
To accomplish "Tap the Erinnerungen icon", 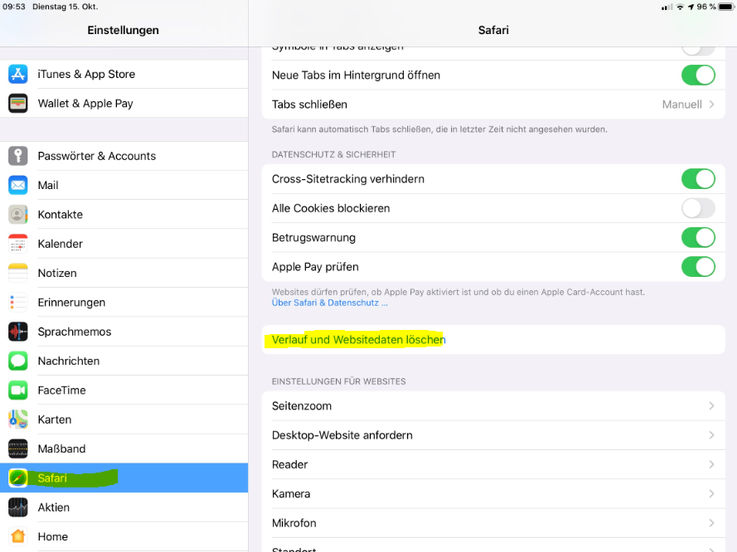I will click(18, 302).
